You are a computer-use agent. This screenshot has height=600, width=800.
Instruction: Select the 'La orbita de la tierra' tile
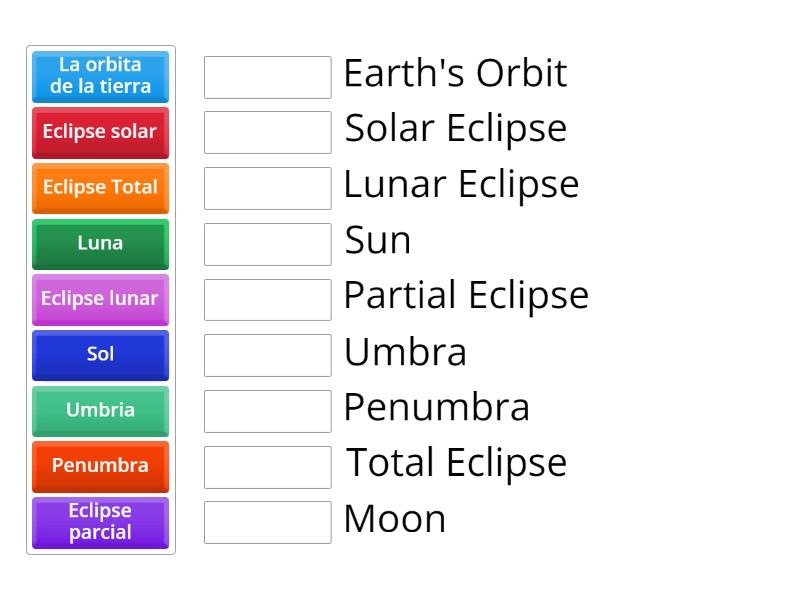click(99, 76)
